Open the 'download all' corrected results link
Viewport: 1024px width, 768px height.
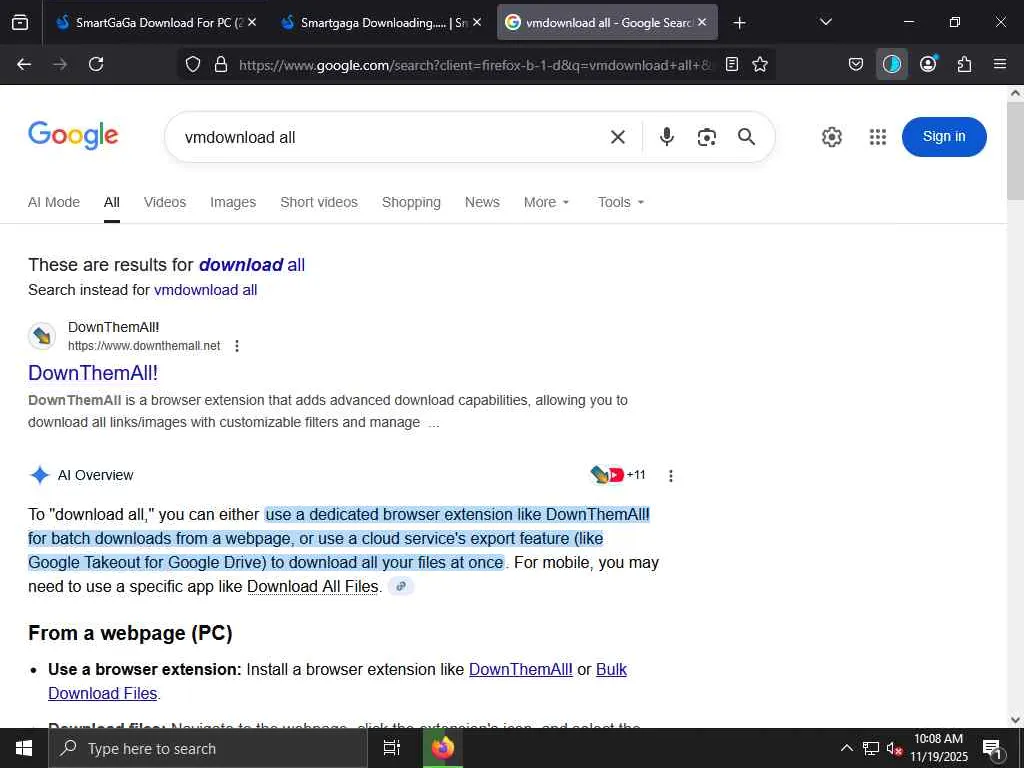point(251,264)
